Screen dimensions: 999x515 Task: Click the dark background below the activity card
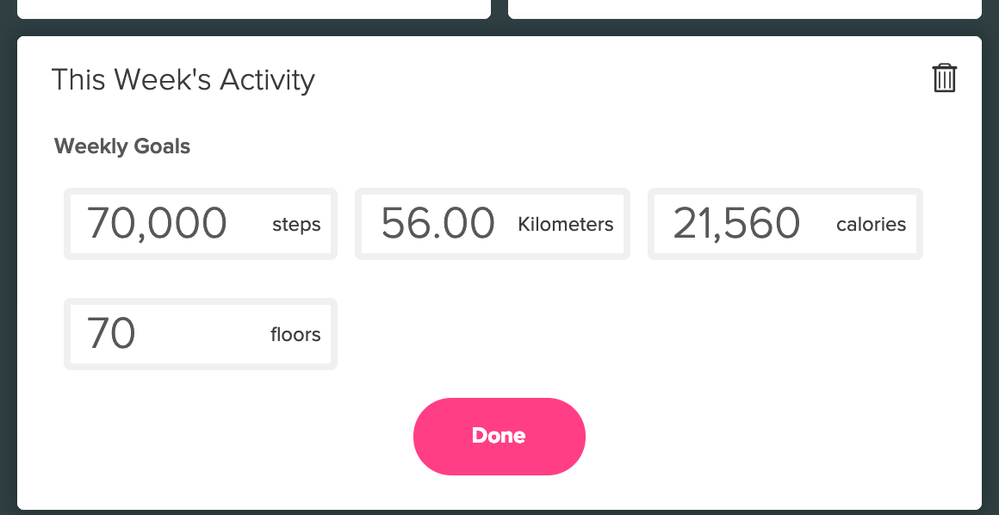(500, 512)
